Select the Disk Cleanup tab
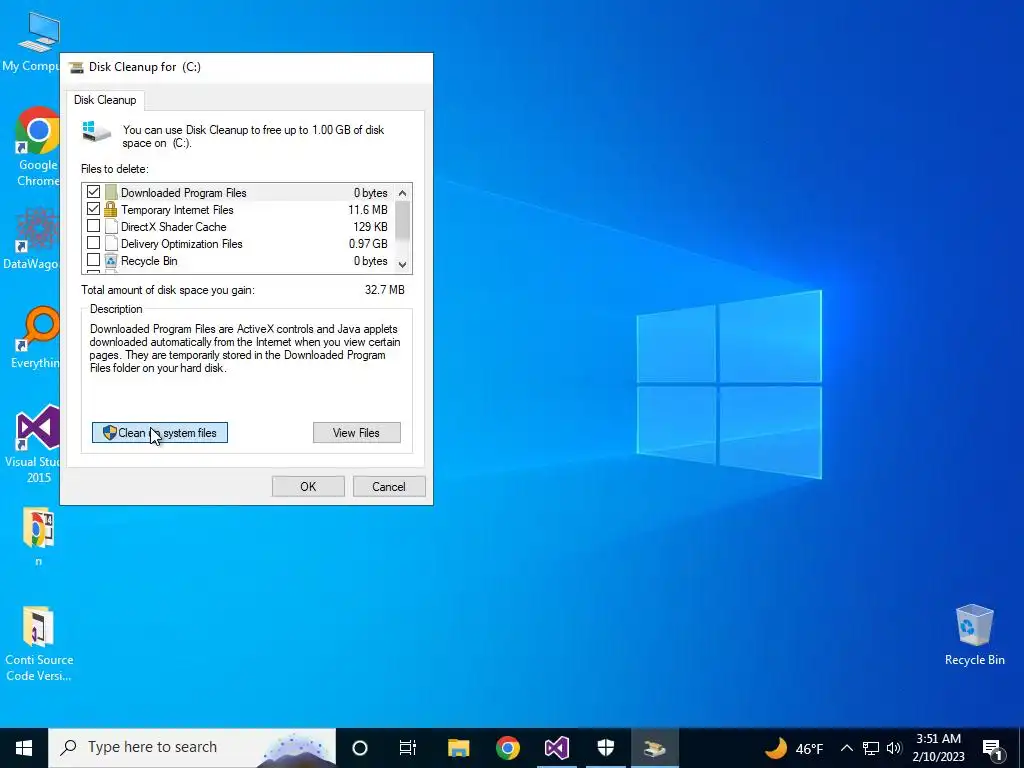Screen dimensions: 1024x768 click(x=104, y=100)
